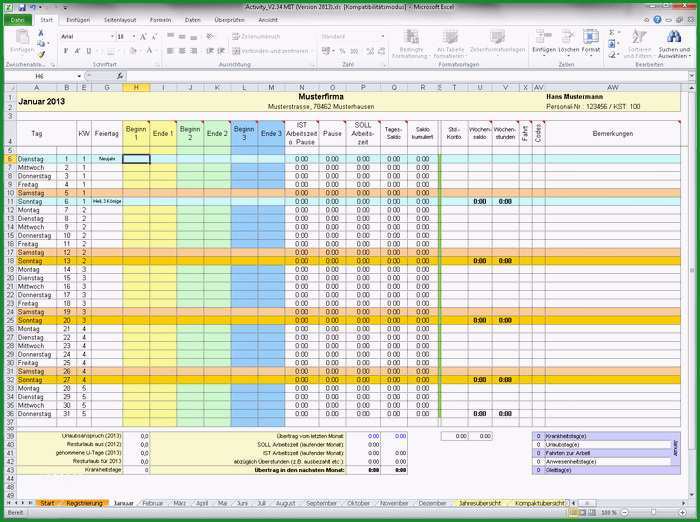Click the fill color bucket icon
Image resolution: width=700 pixels, height=522 pixels.
coord(133,51)
